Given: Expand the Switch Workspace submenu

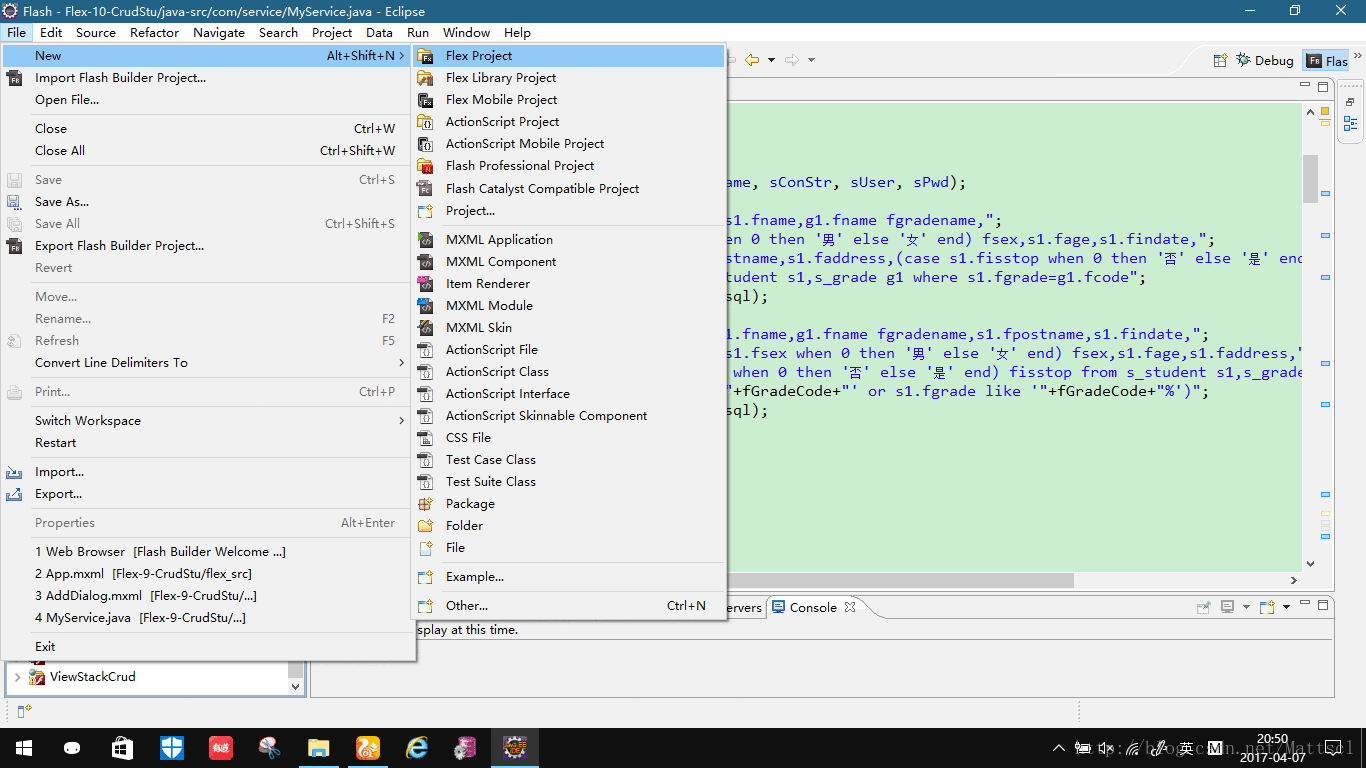Looking at the screenshot, I should coord(402,421).
